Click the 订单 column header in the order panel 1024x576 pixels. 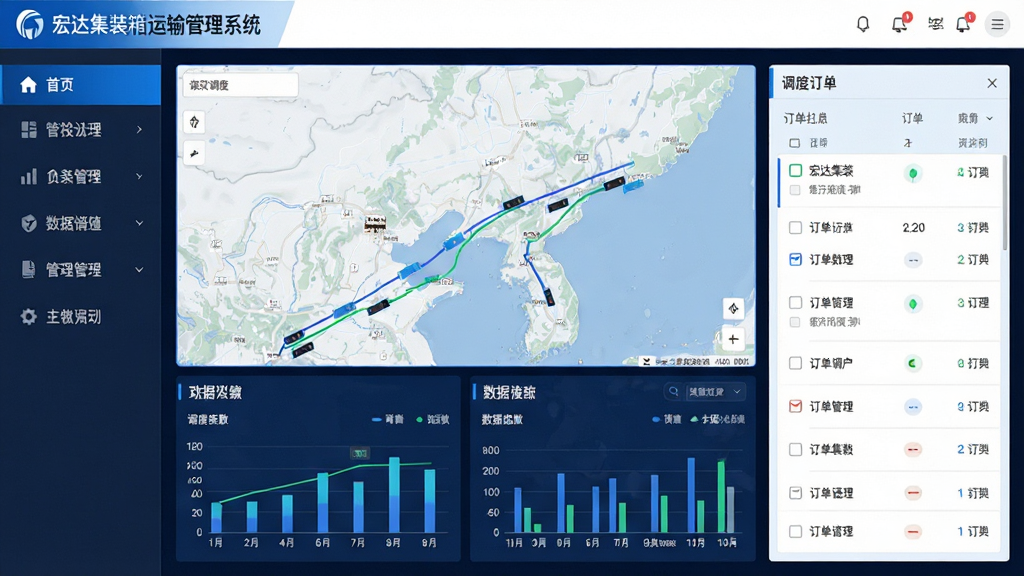[x=912, y=118]
